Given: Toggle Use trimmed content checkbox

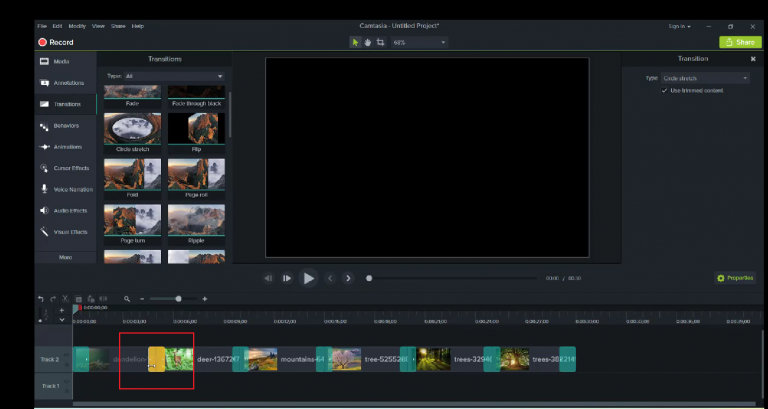Looking at the screenshot, I should 664,91.
